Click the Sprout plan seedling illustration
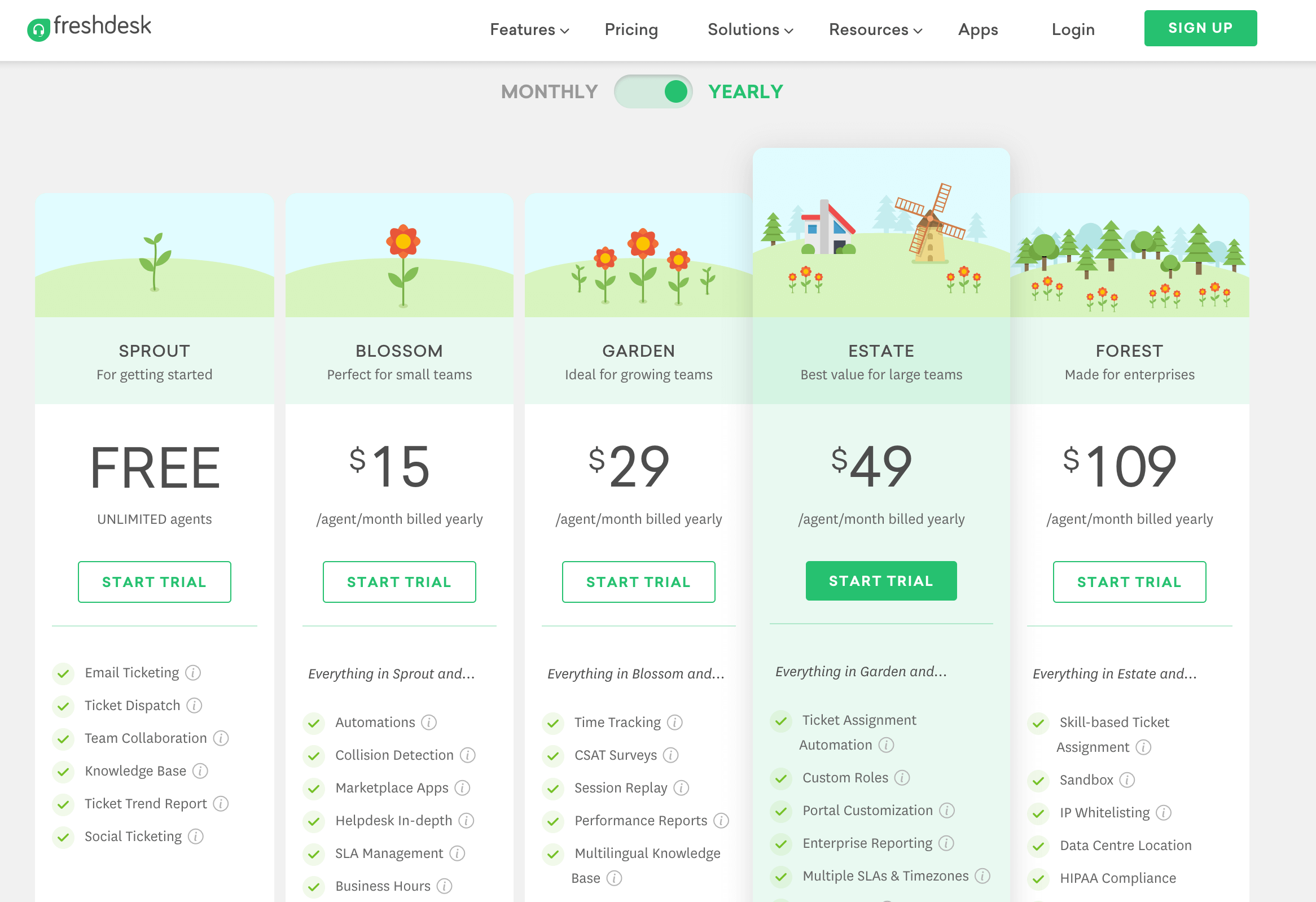This screenshot has height=902, width=1316. [155, 261]
